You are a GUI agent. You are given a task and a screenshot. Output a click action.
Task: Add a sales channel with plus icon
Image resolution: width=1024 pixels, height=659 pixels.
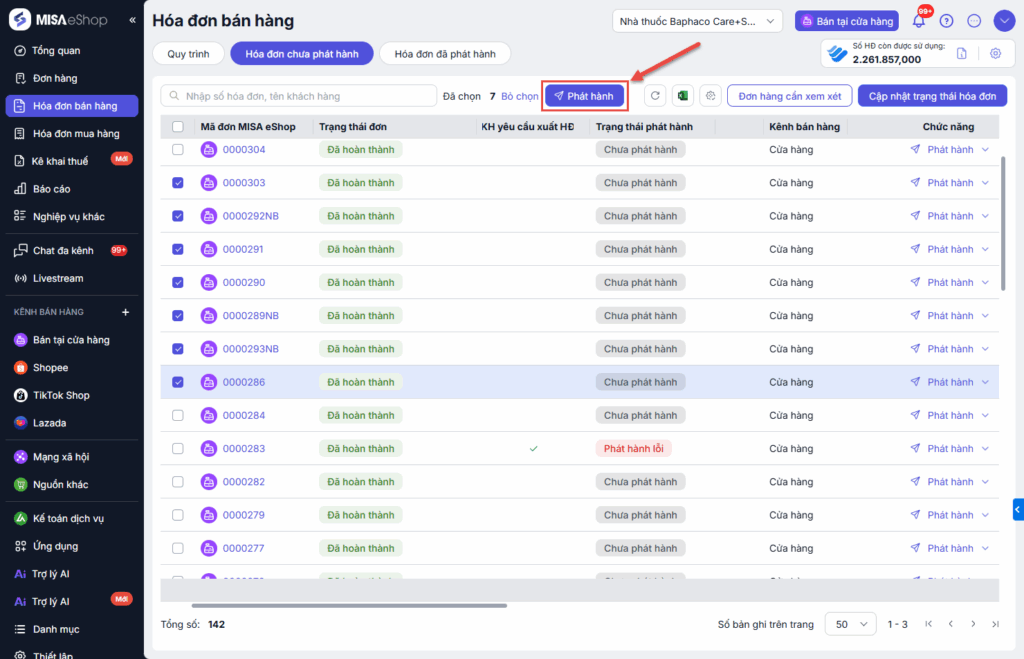(x=125, y=312)
